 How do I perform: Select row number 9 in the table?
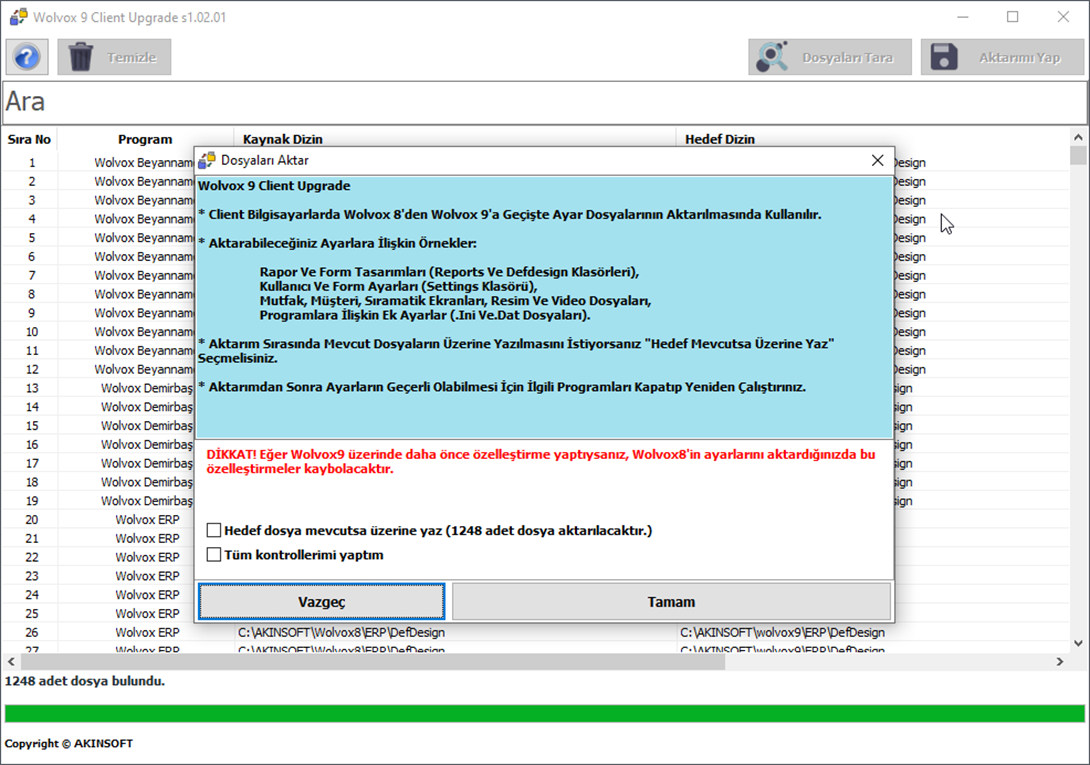(32, 313)
